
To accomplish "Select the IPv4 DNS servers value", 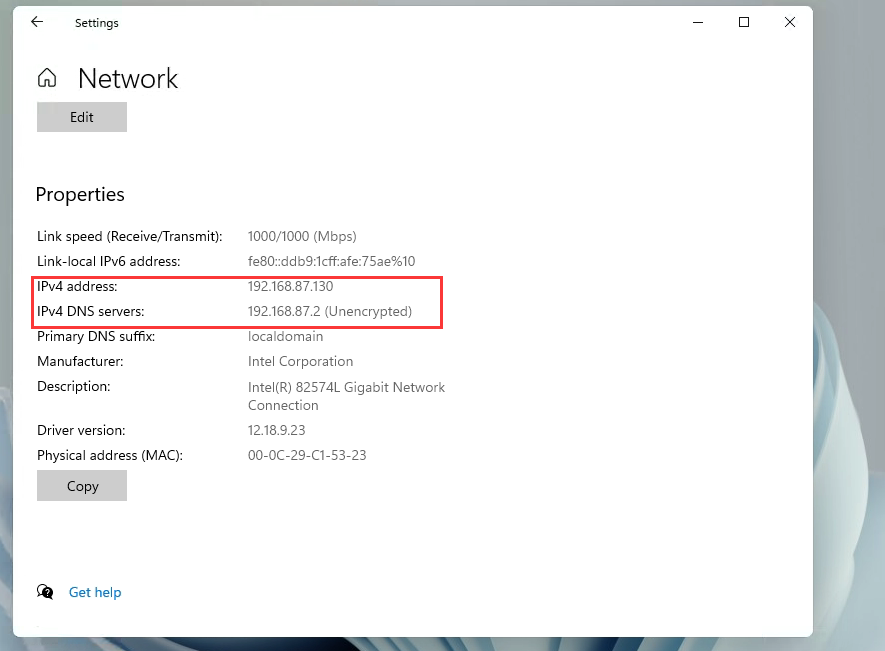I will [x=329, y=311].
